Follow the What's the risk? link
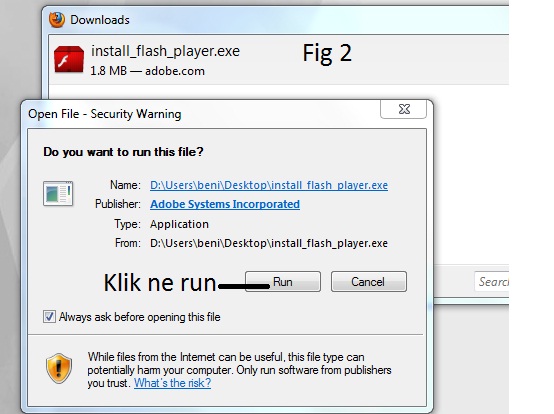The height and width of the screenshot is (414, 554). tap(172, 383)
